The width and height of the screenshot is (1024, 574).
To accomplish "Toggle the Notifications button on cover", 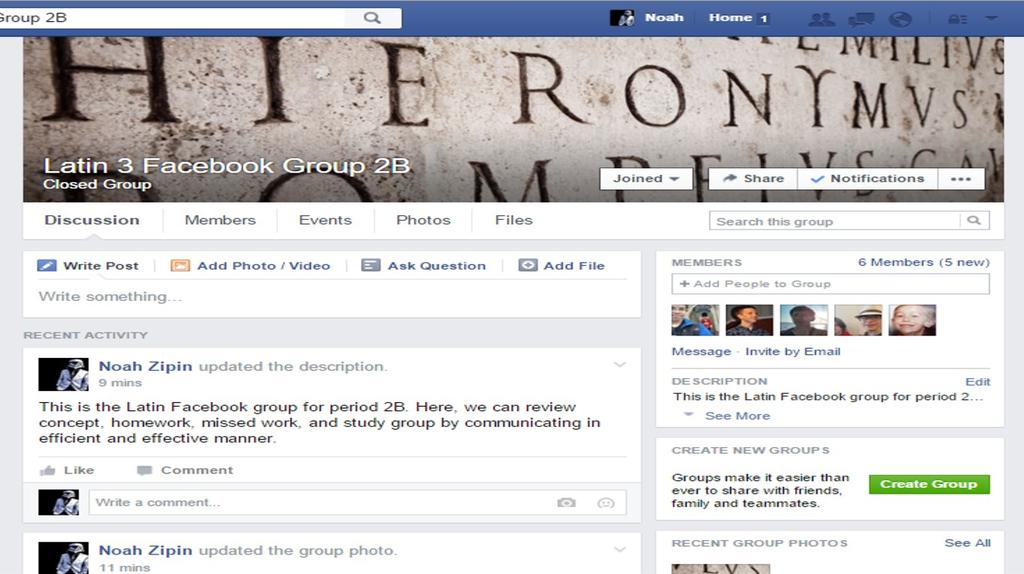I will [867, 178].
